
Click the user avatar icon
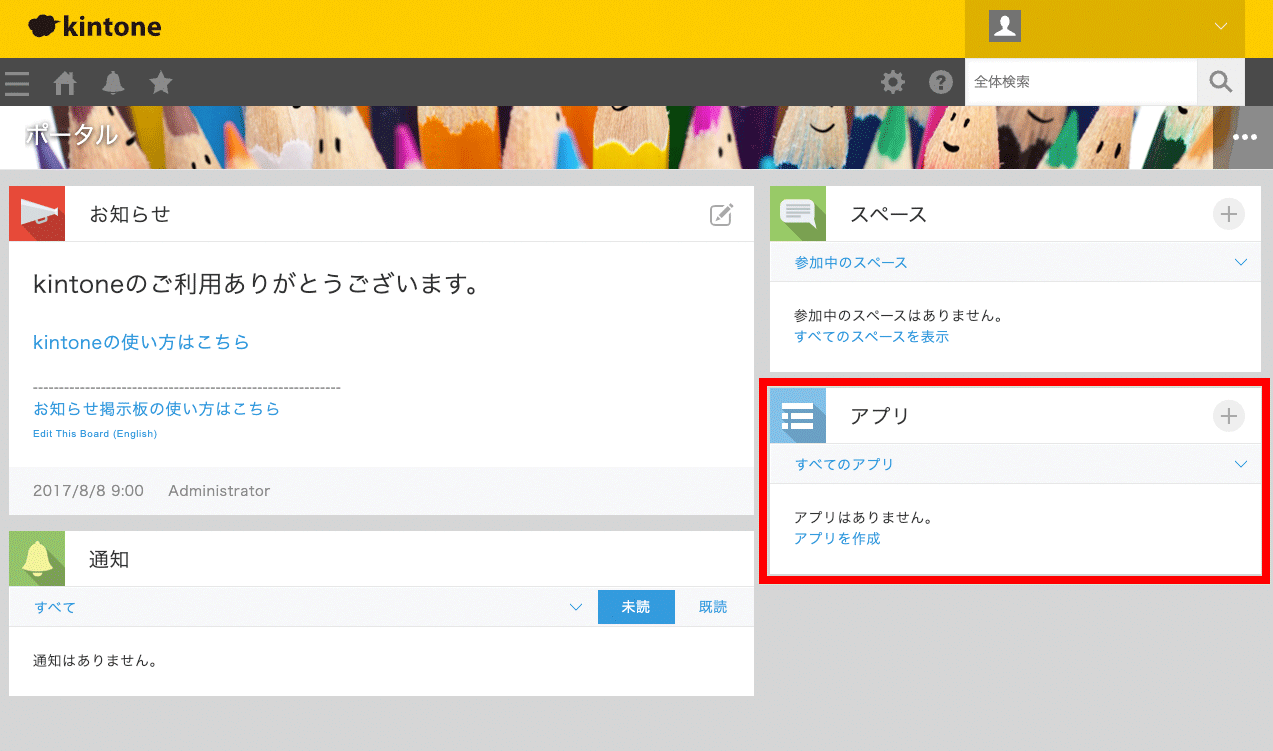click(1005, 26)
